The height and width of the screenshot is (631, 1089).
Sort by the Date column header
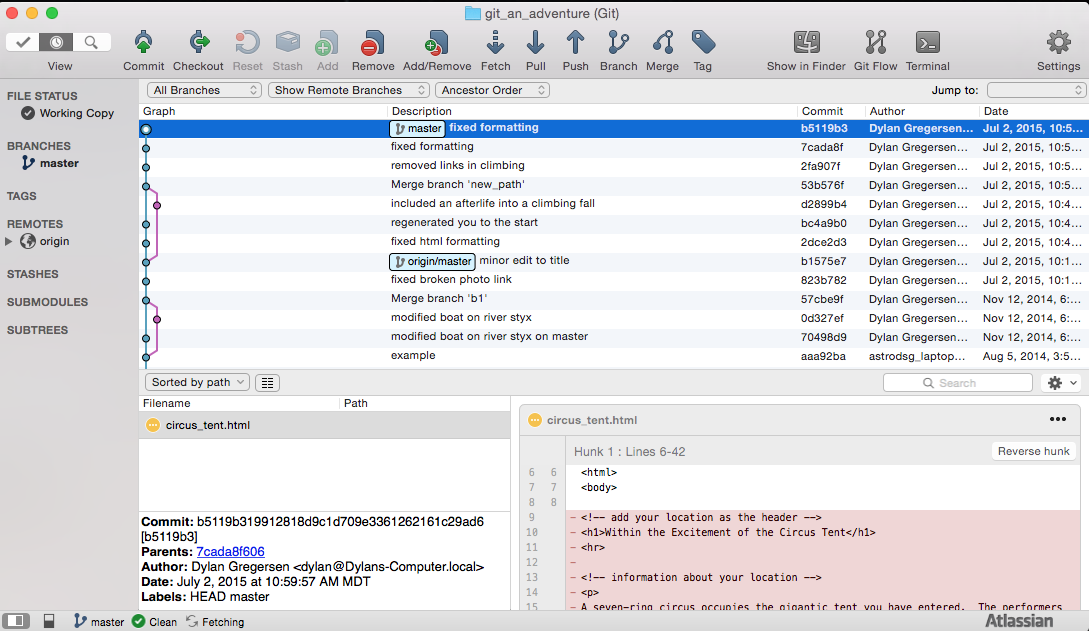tap(1033, 111)
